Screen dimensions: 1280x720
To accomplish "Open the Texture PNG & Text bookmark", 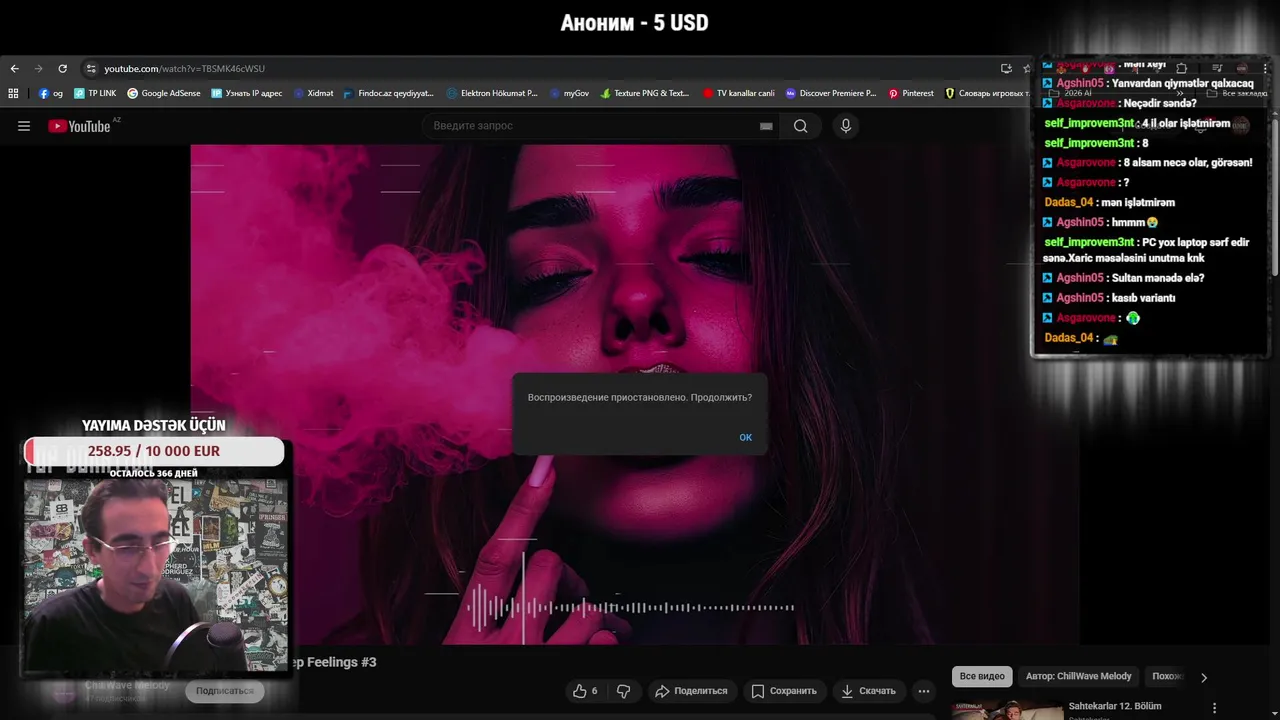I will [x=645, y=93].
